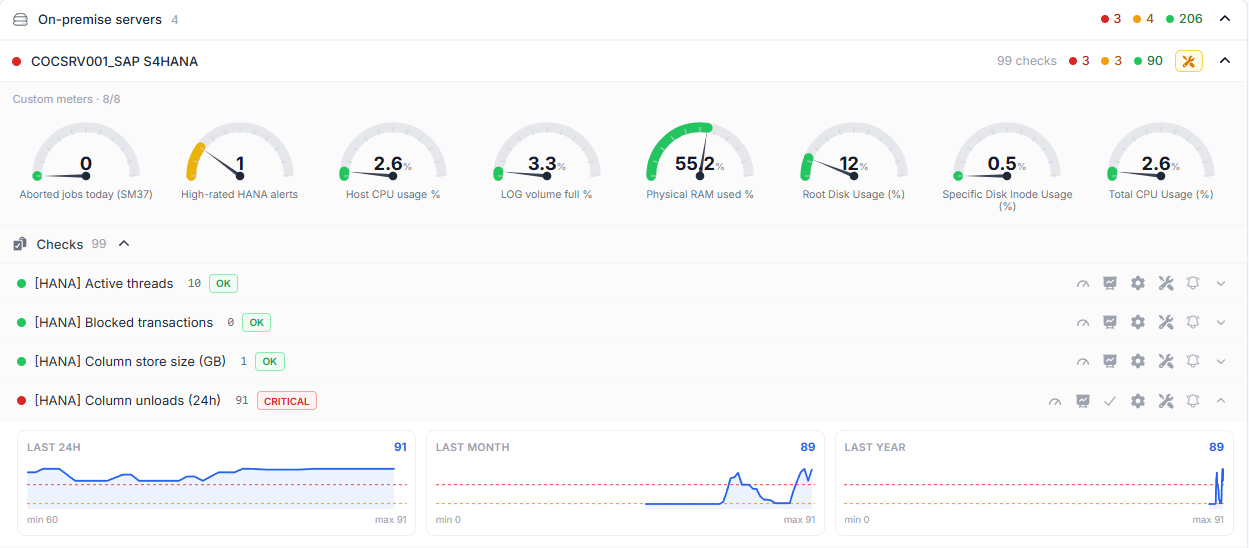Open chart board icon for Active threads
1249x548 pixels.
click(1110, 283)
